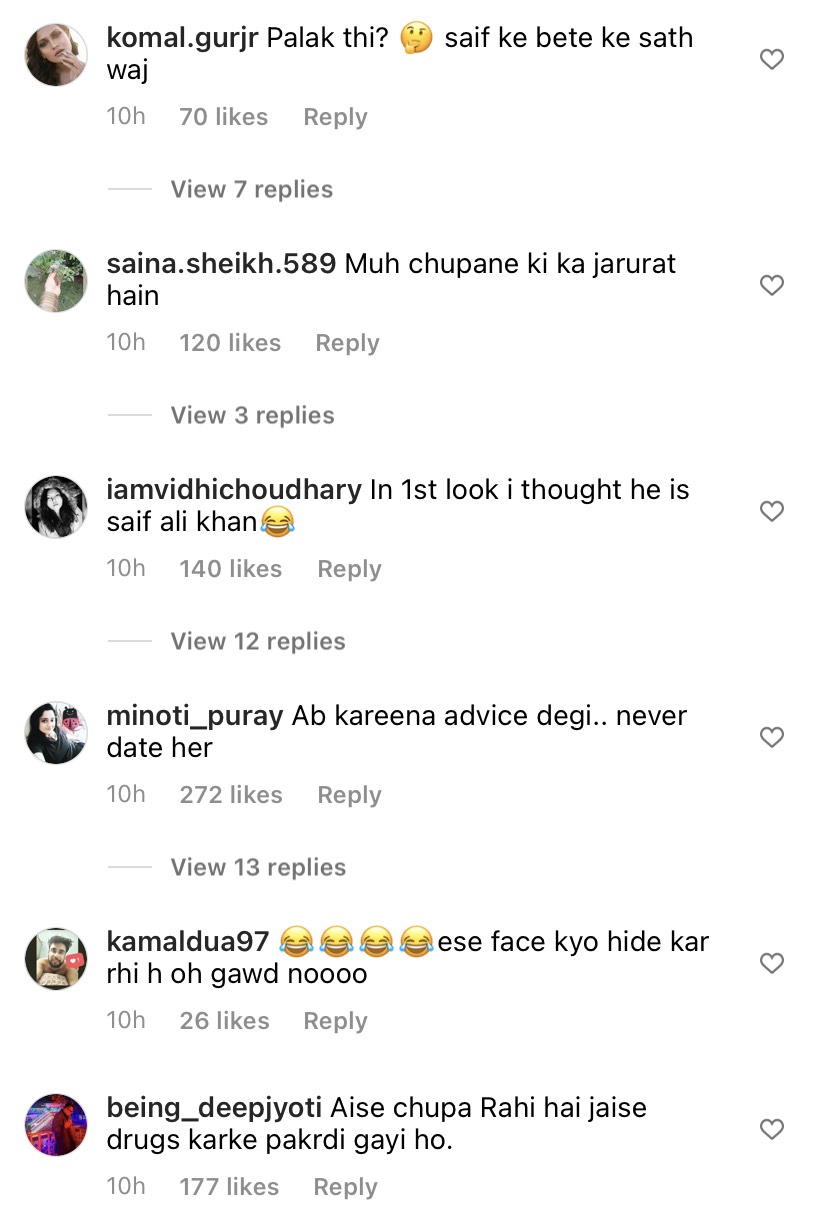
Task: Tap the heart beside being_deepjyoti's comment
Action: (x=771, y=1130)
